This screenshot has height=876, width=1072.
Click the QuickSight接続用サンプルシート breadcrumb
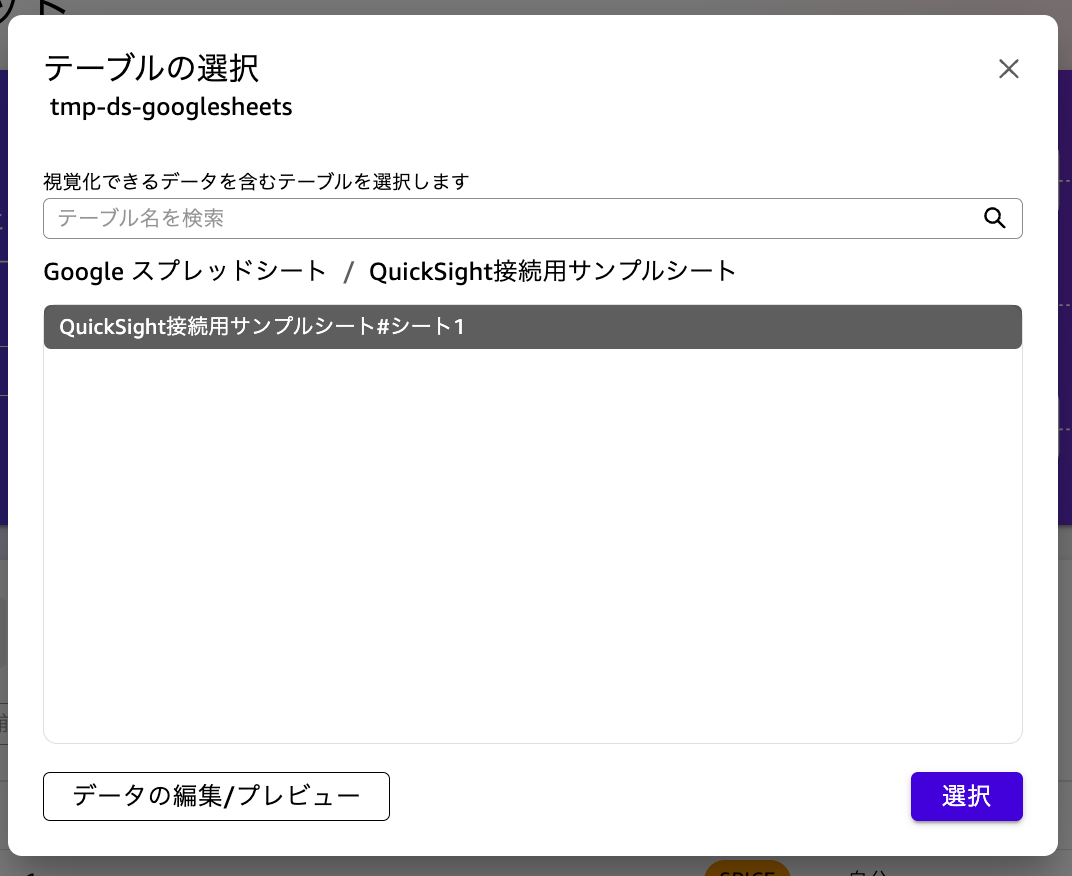552,270
